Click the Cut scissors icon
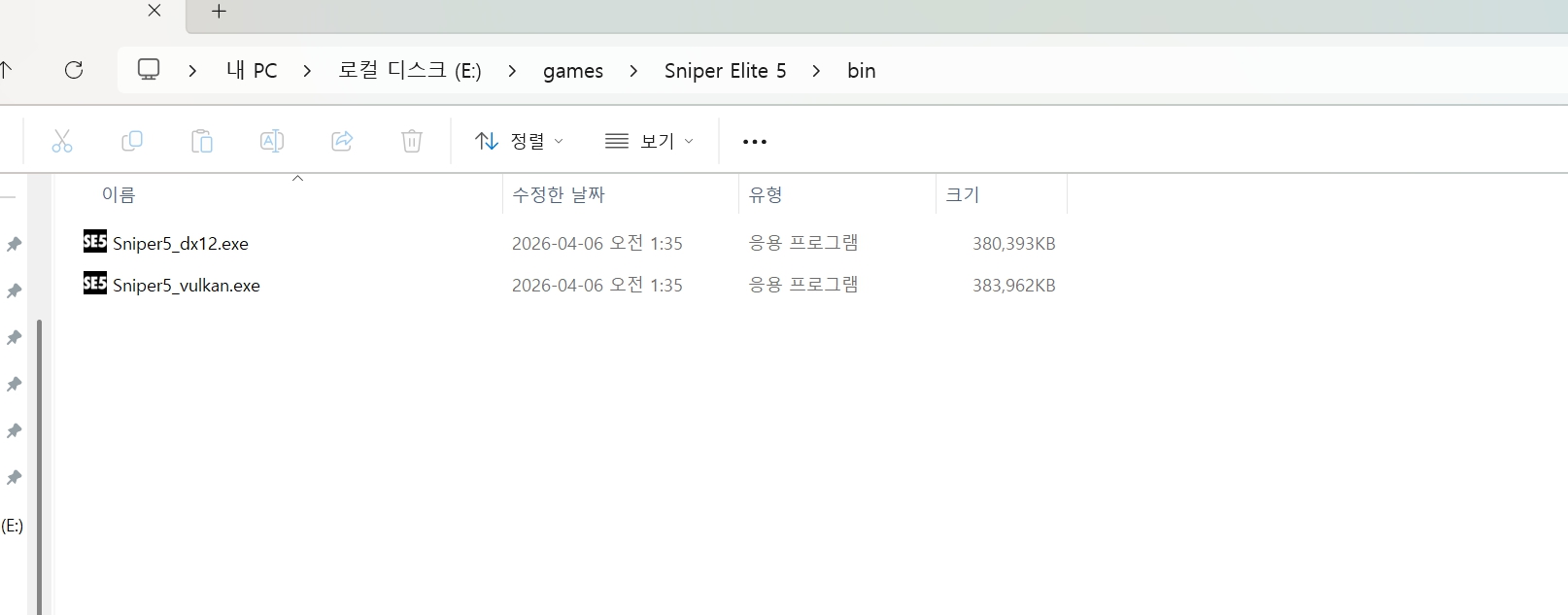This screenshot has height=615, width=1568. click(x=62, y=142)
